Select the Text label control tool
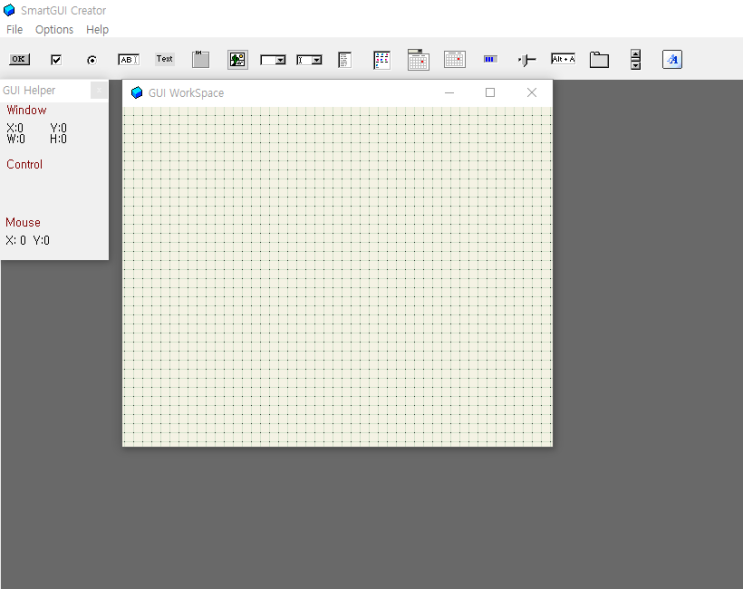Viewport: 743px width, 589px height. (164, 59)
